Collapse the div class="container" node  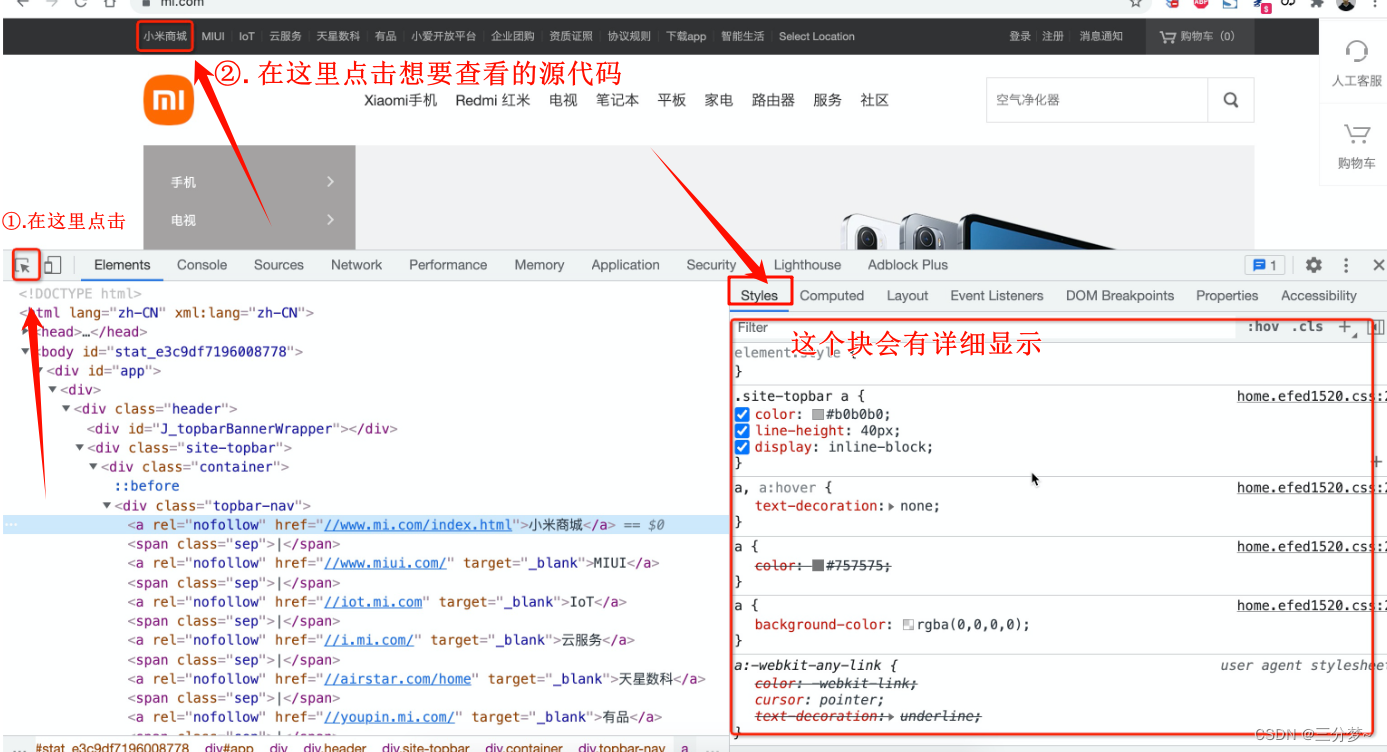click(x=93, y=467)
